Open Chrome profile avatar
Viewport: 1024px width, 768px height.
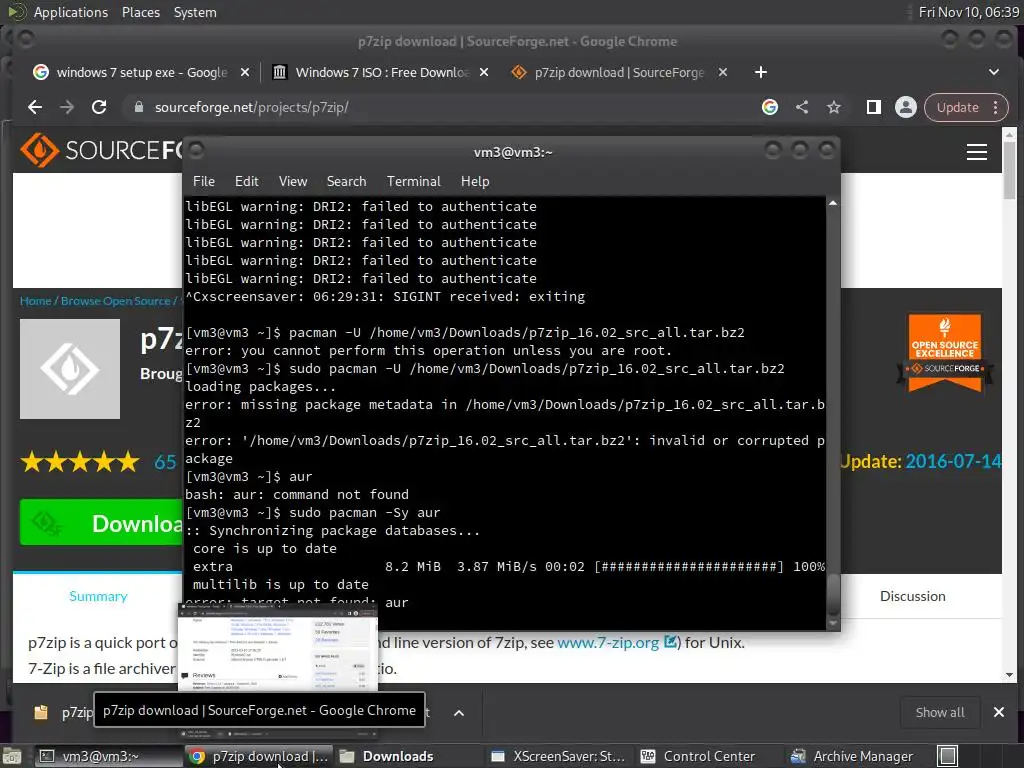click(906, 107)
